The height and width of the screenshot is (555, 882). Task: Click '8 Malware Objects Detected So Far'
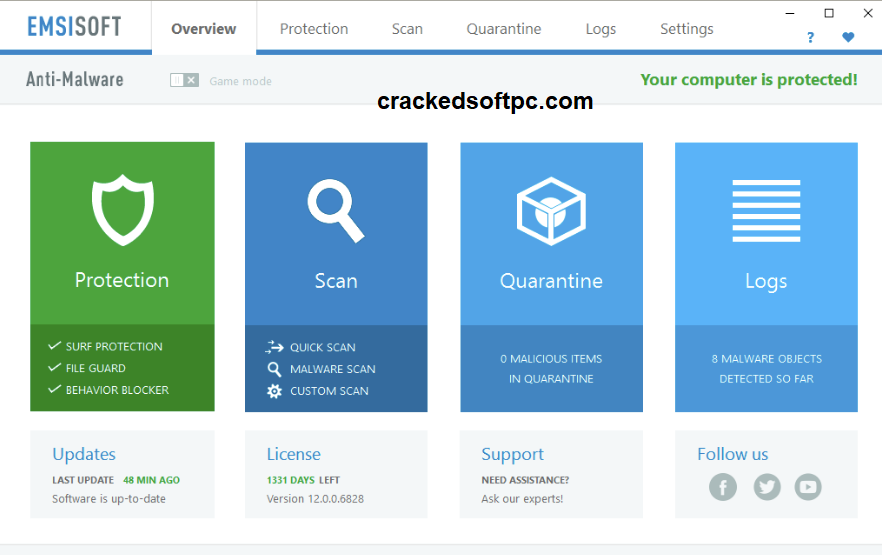pos(766,369)
